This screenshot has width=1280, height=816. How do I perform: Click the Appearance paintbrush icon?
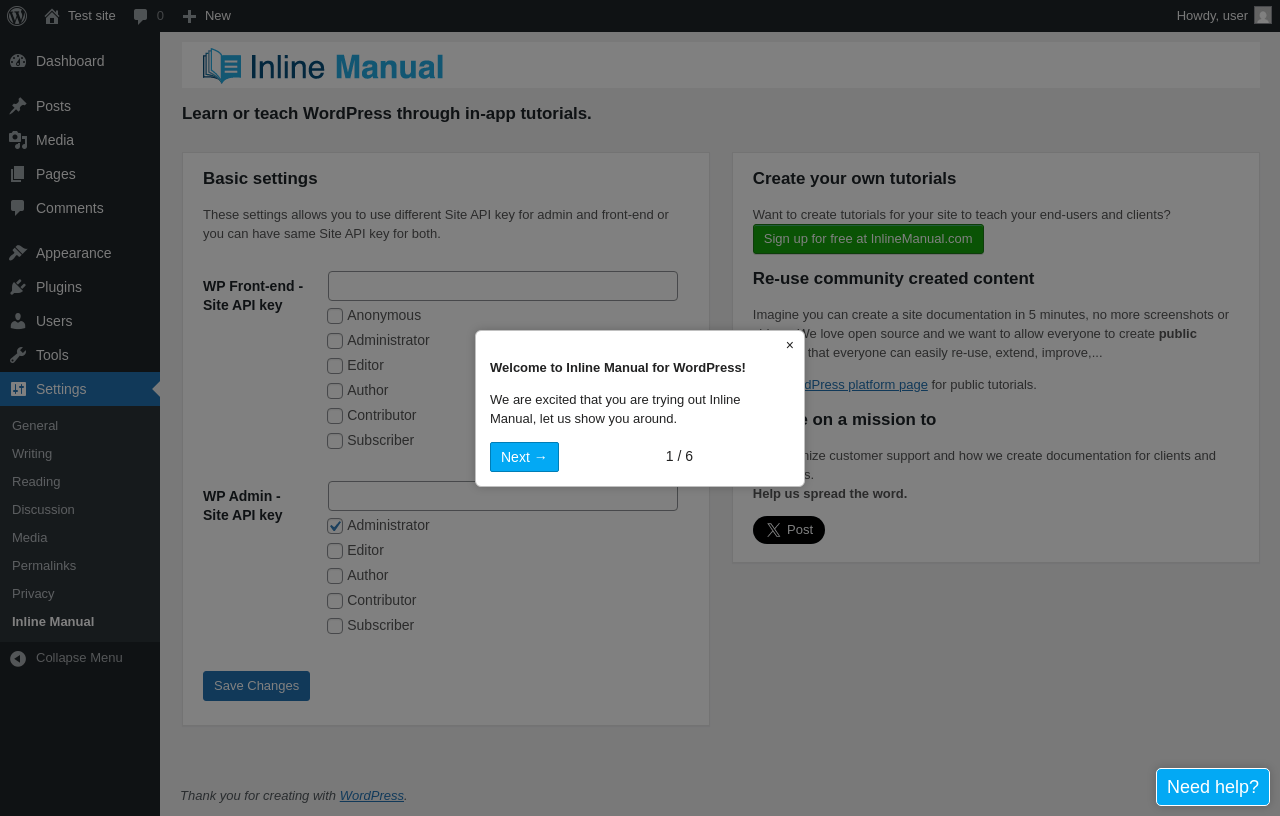(x=18, y=253)
